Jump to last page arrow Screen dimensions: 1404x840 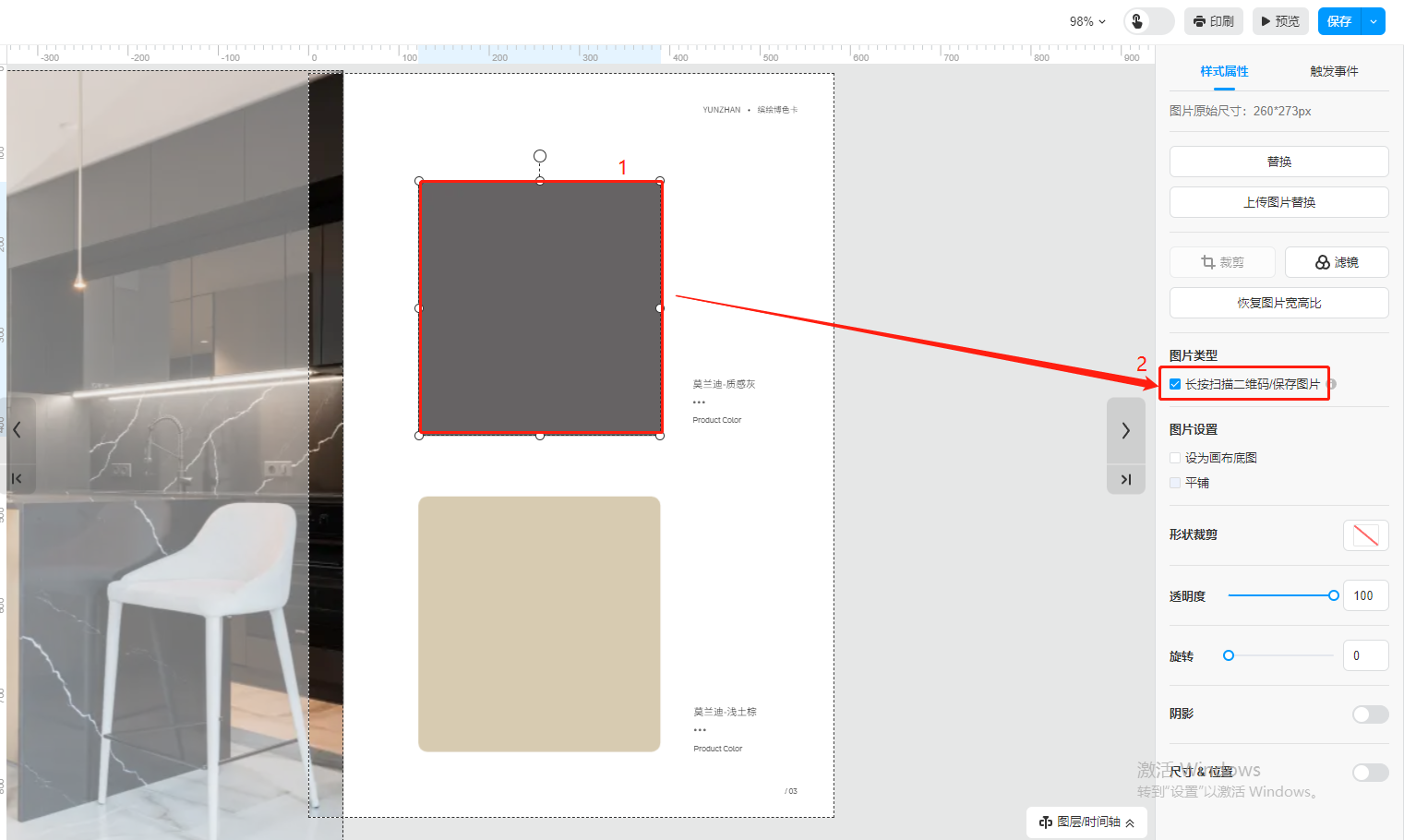click(x=1125, y=479)
